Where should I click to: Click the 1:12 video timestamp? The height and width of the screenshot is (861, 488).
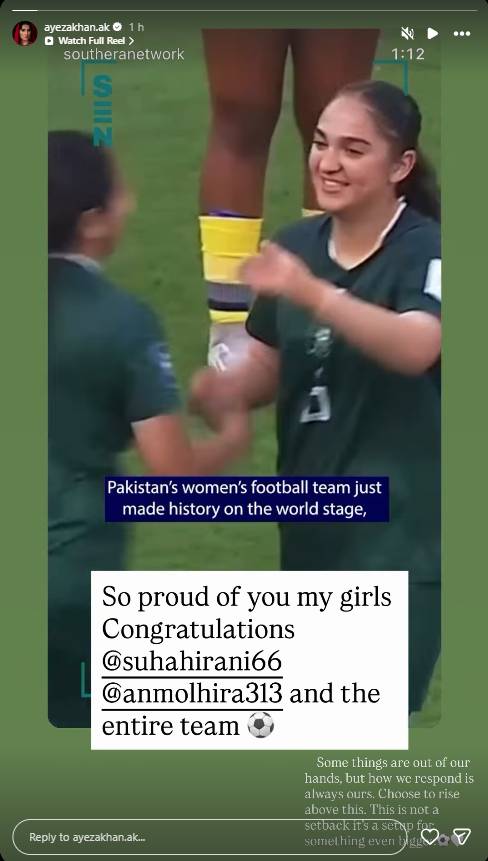pos(408,54)
